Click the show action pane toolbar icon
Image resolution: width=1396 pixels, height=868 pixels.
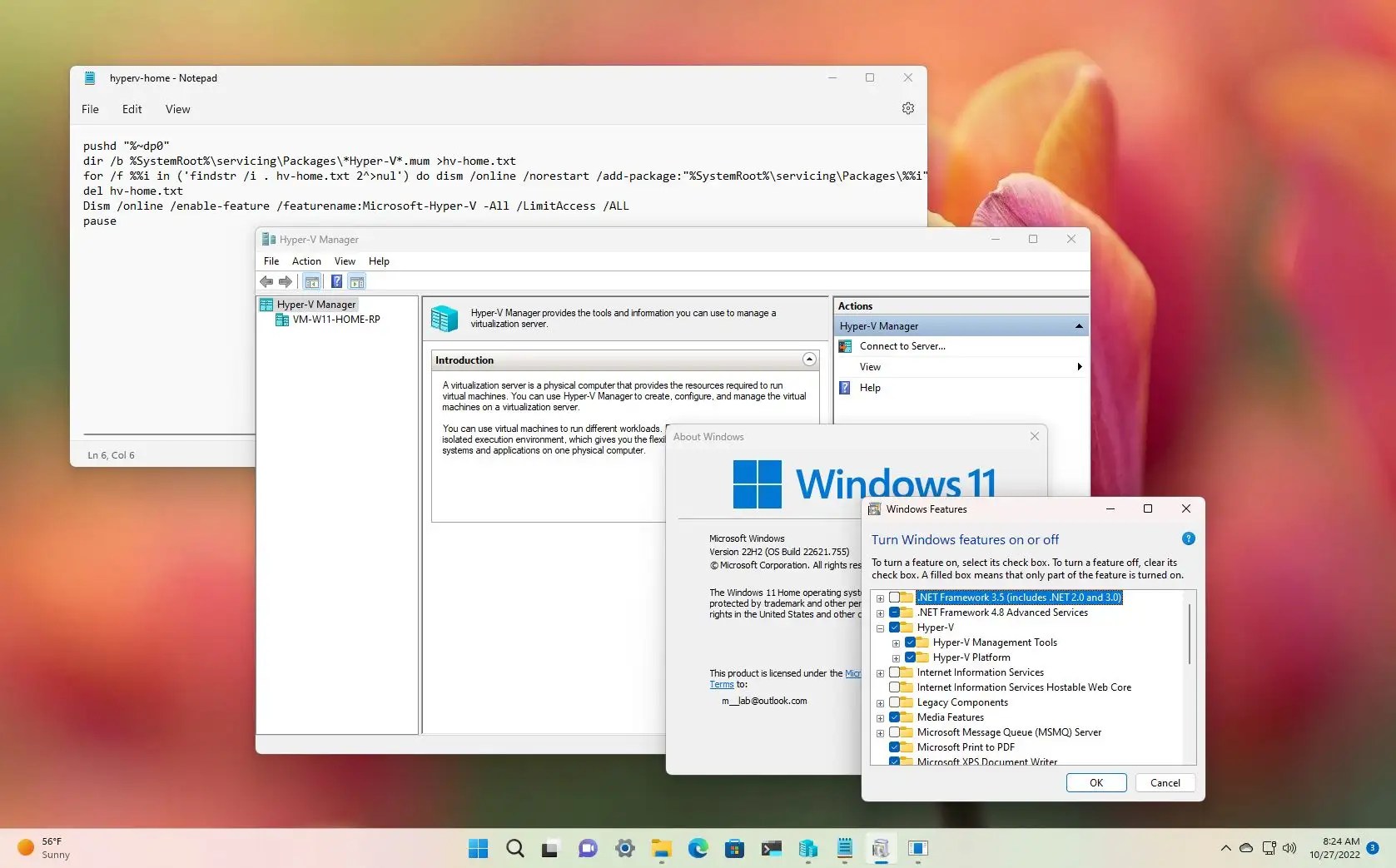coord(356,282)
